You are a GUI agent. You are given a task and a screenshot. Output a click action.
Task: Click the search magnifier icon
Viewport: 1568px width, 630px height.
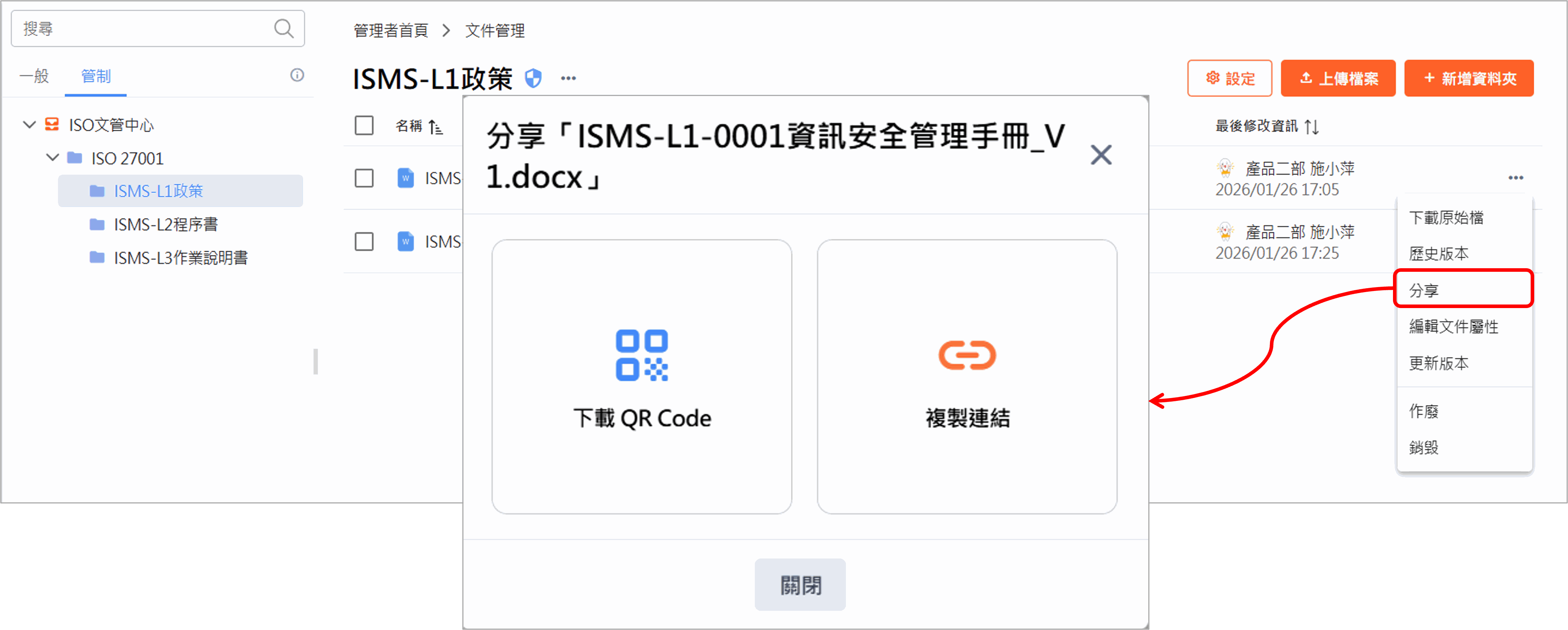click(x=283, y=28)
